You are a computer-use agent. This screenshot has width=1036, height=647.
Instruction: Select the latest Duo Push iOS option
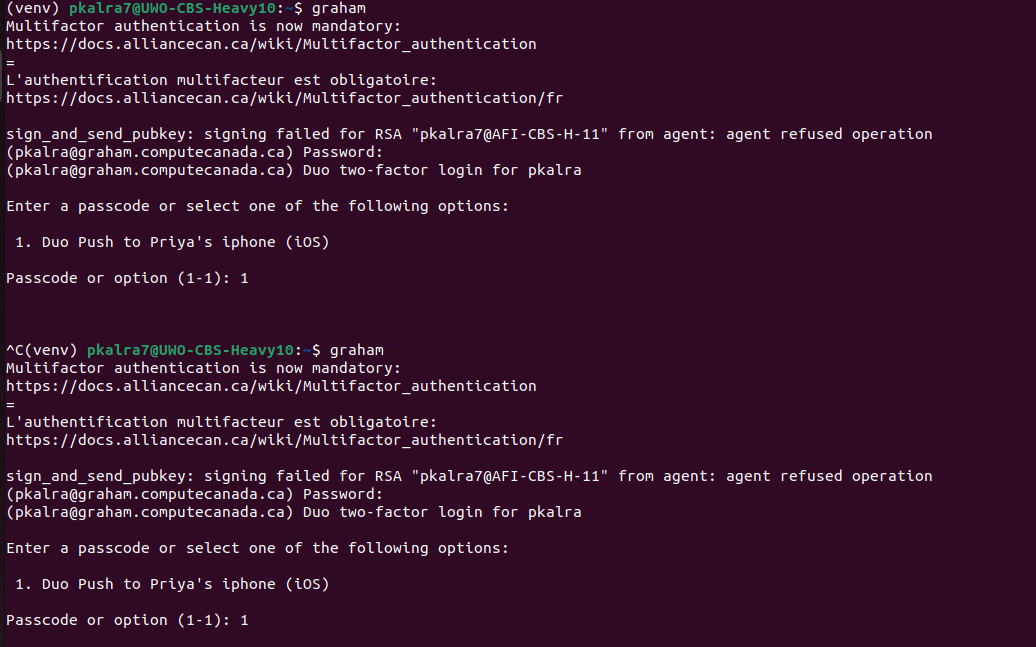173,584
